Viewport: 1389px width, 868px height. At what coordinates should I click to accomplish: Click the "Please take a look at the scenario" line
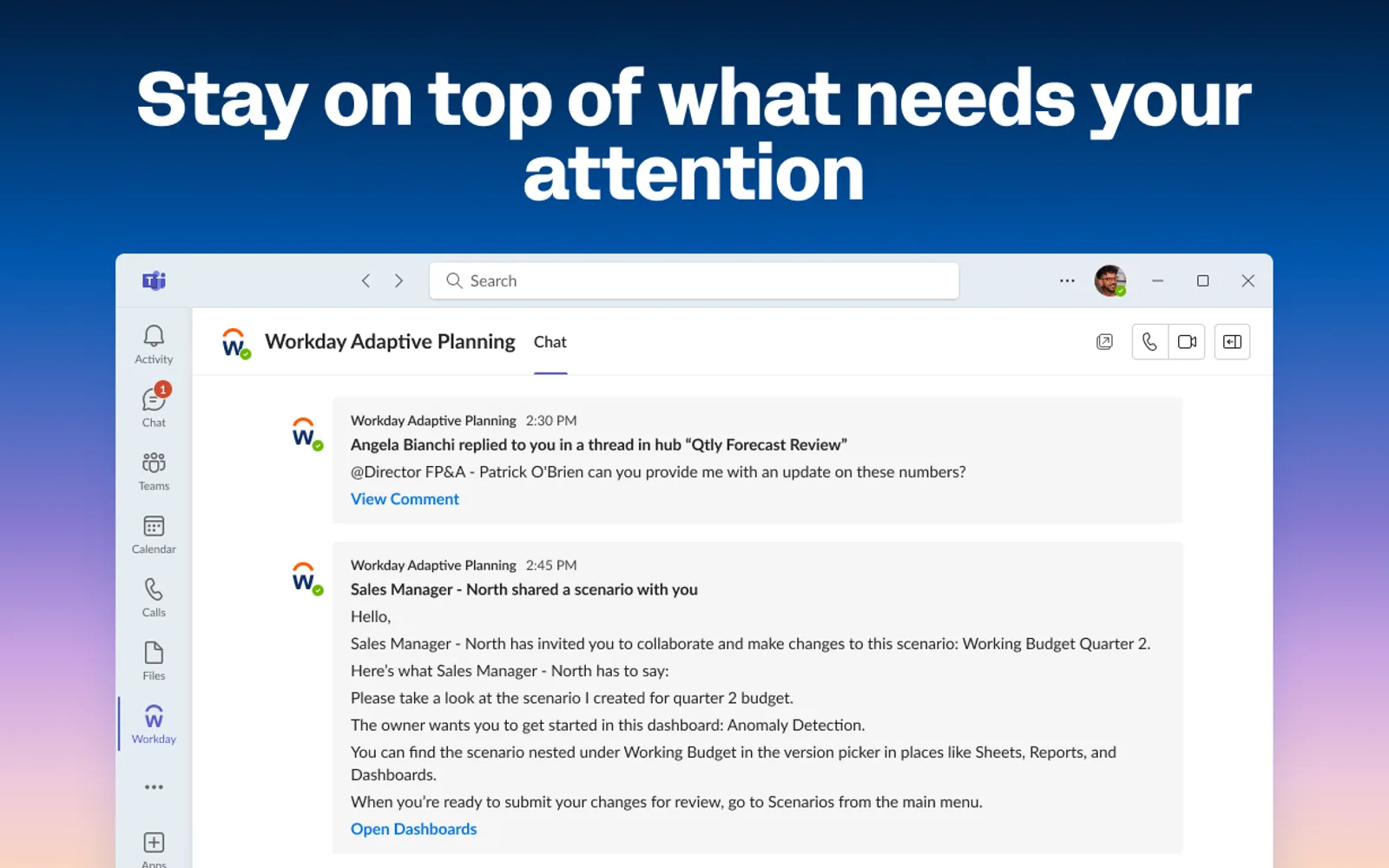click(572, 698)
